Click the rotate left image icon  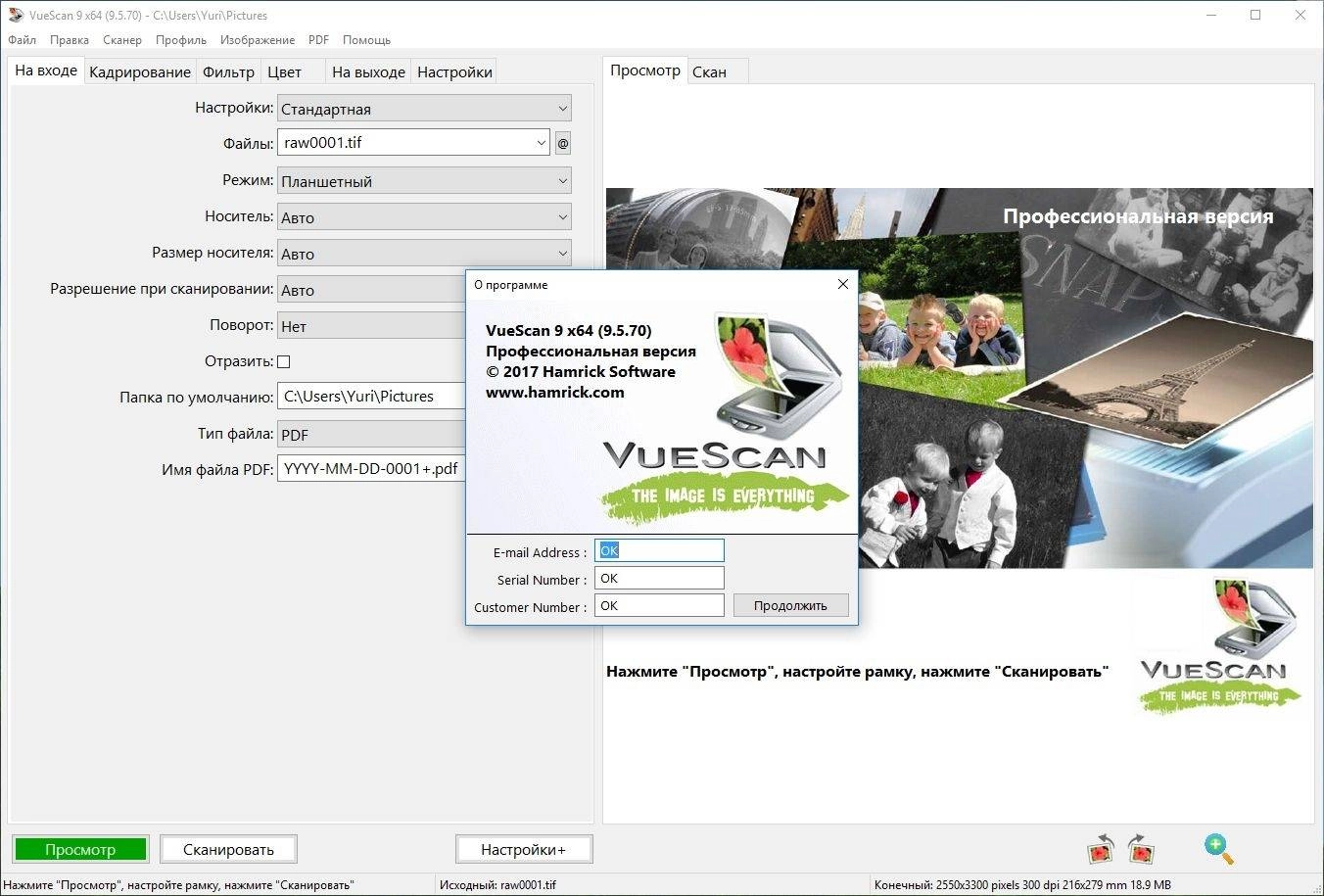pyautogui.click(x=1101, y=849)
